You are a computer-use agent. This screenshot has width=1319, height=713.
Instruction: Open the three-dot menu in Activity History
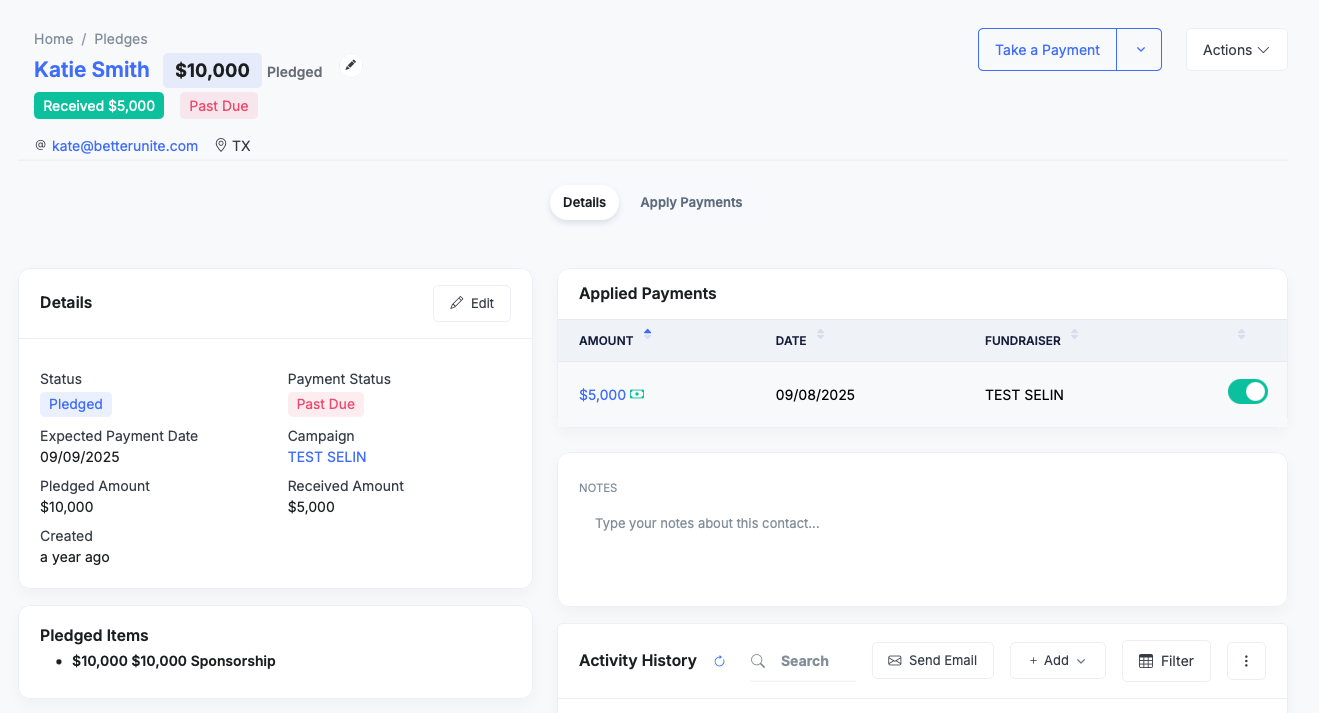click(1246, 661)
